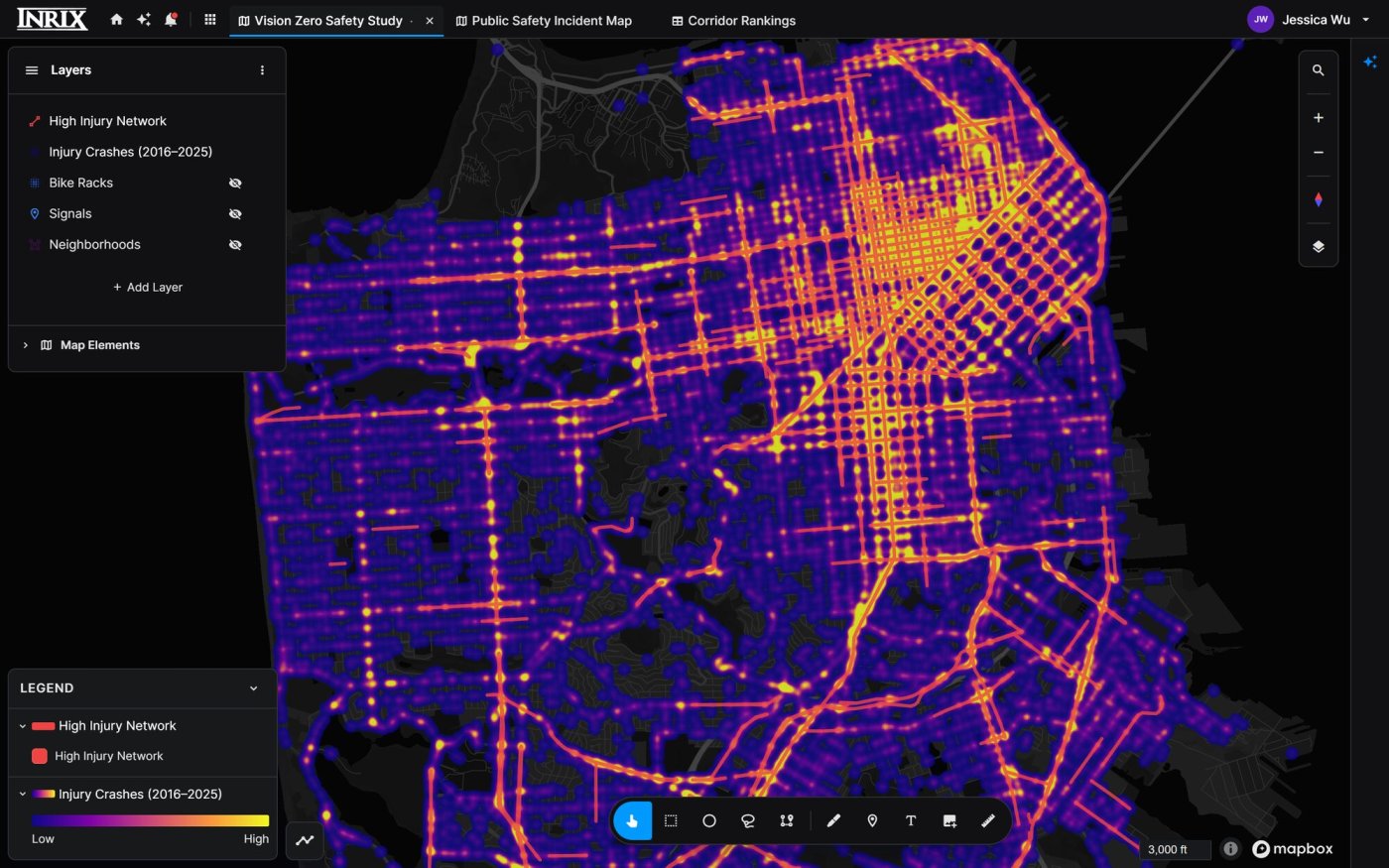Show the Bike Racks layer
The width and height of the screenshot is (1389, 868).
coord(235,184)
